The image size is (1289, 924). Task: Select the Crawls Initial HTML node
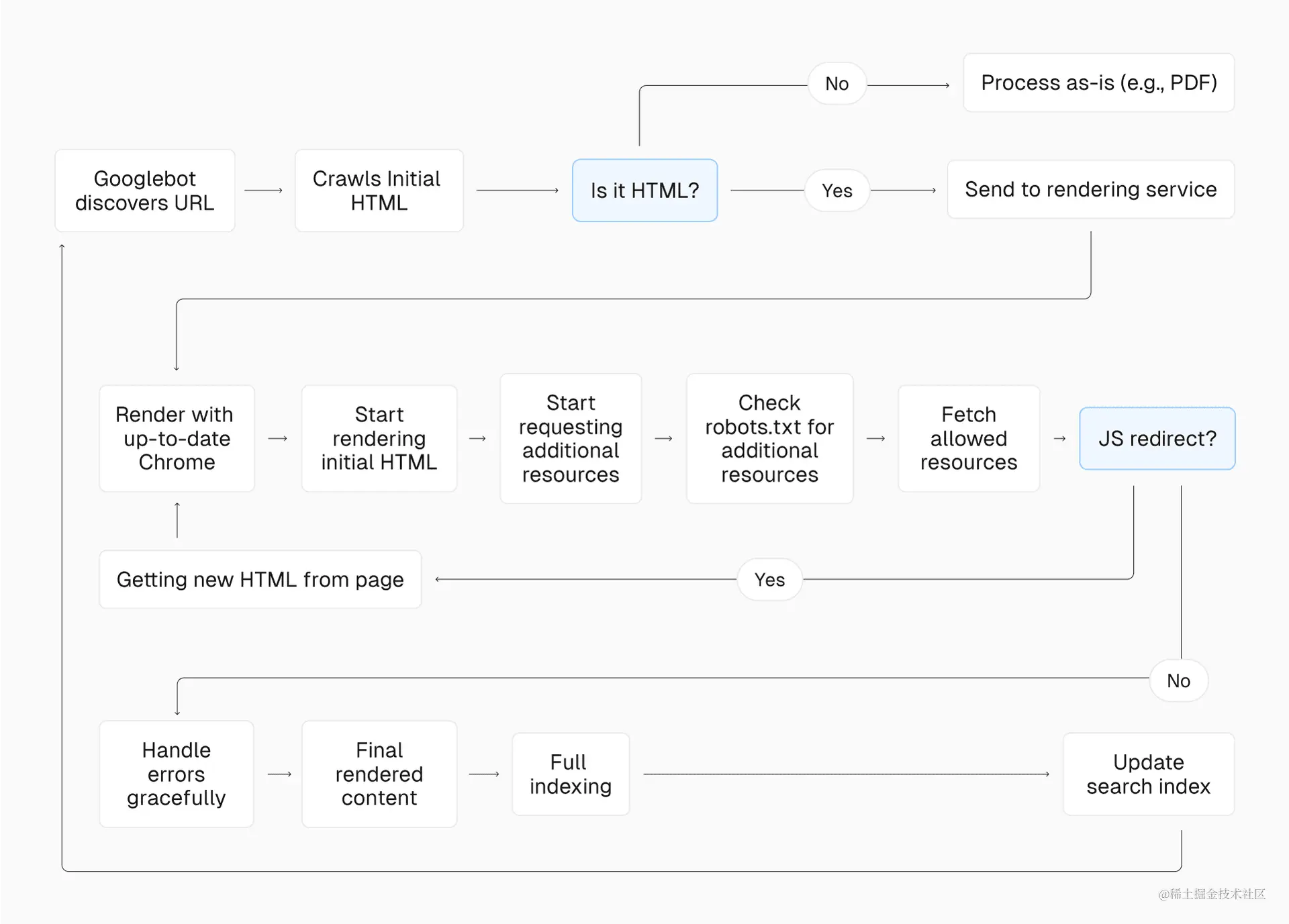[x=379, y=191]
